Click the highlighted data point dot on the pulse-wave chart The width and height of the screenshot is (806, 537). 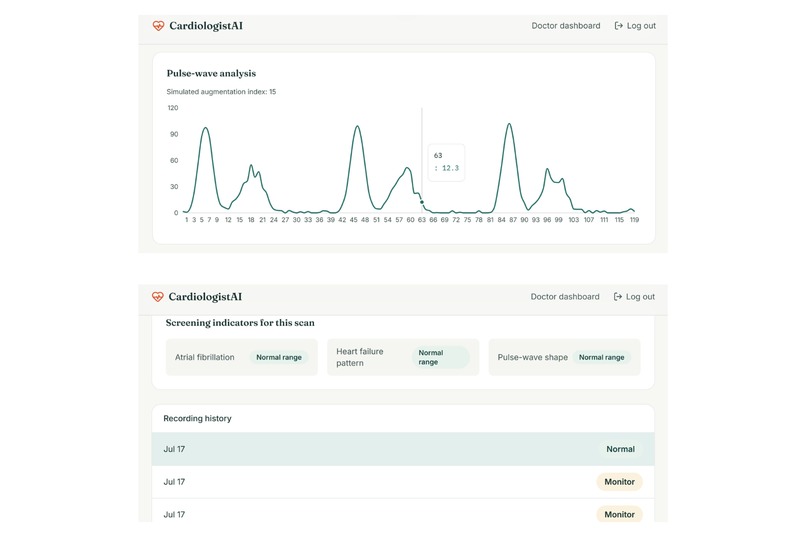tap(422, 202)
